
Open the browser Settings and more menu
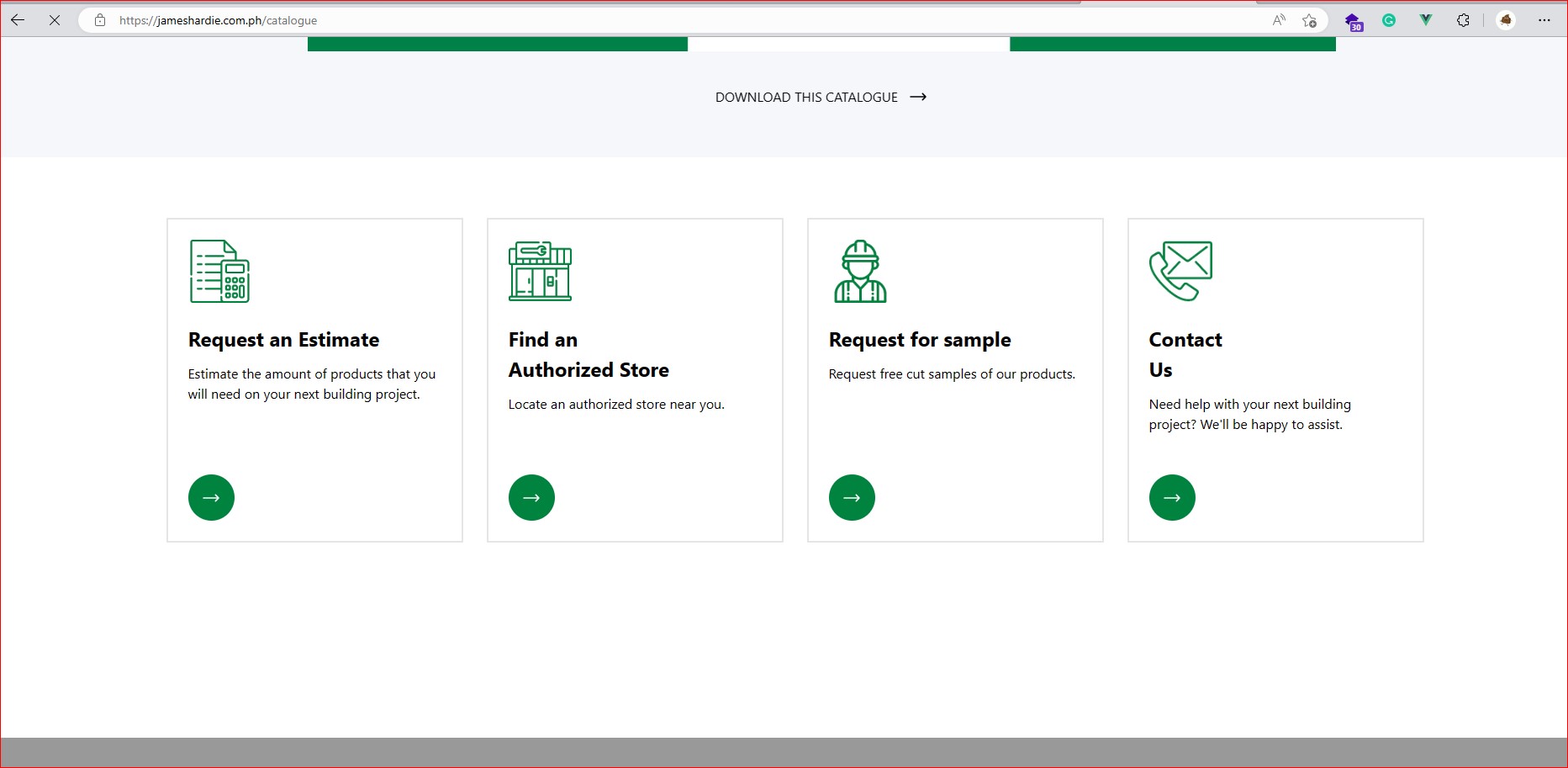(x=1544, y=20)
